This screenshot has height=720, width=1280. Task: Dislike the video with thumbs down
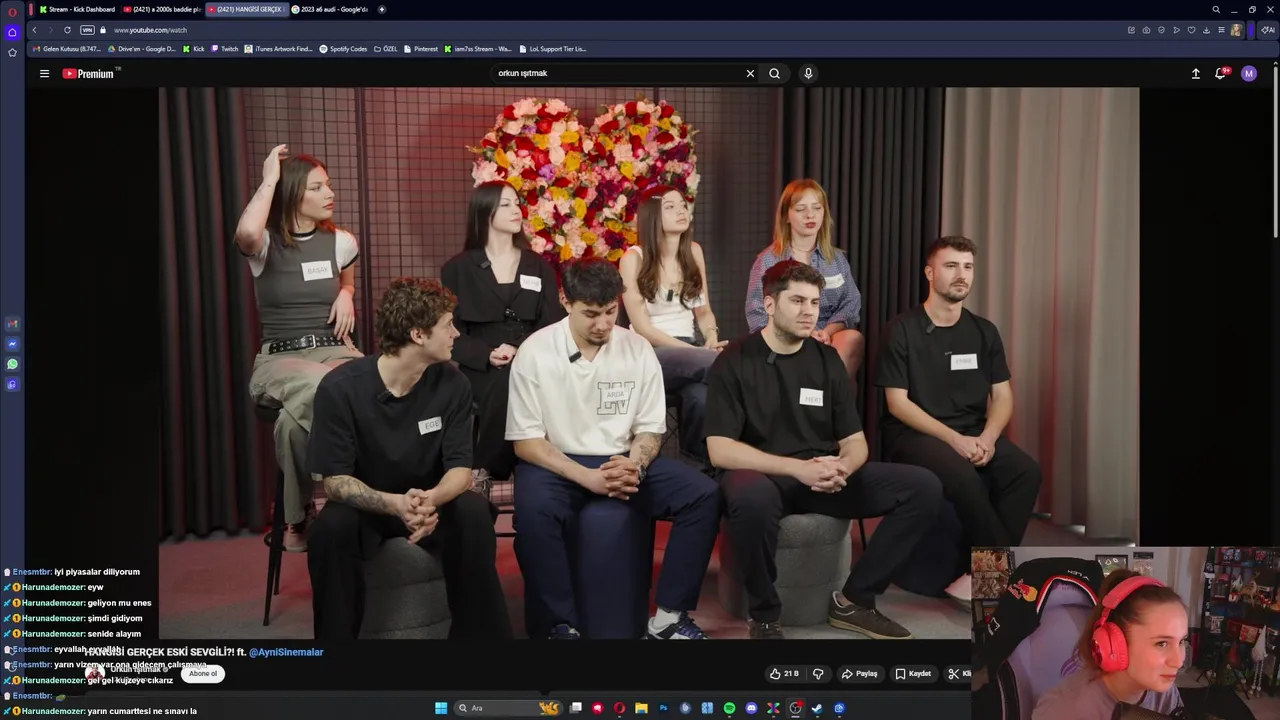tap(818, 674)
